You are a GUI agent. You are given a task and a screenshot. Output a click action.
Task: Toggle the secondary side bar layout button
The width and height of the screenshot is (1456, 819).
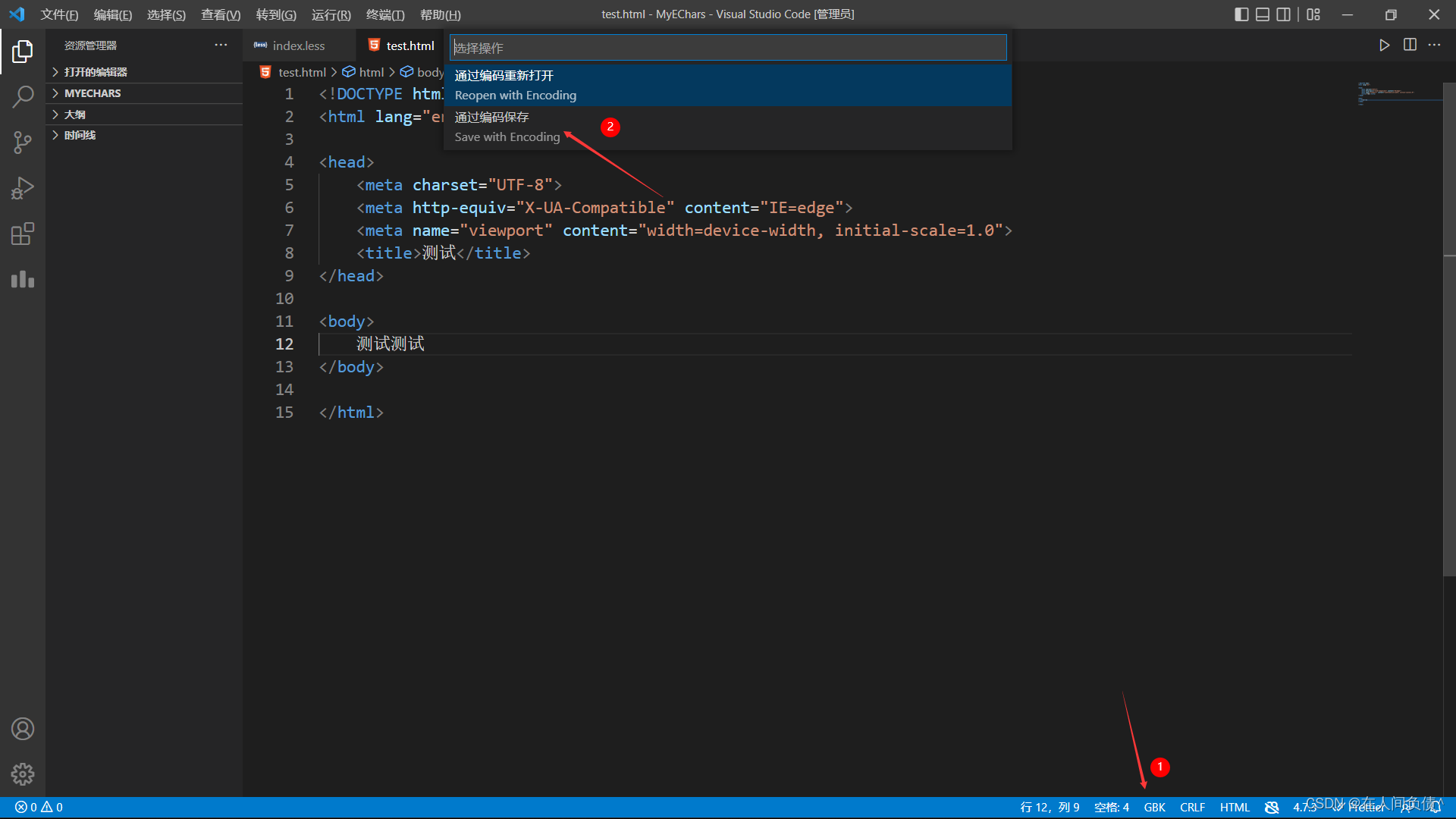pyautogui.click(x=1283, y=14)
